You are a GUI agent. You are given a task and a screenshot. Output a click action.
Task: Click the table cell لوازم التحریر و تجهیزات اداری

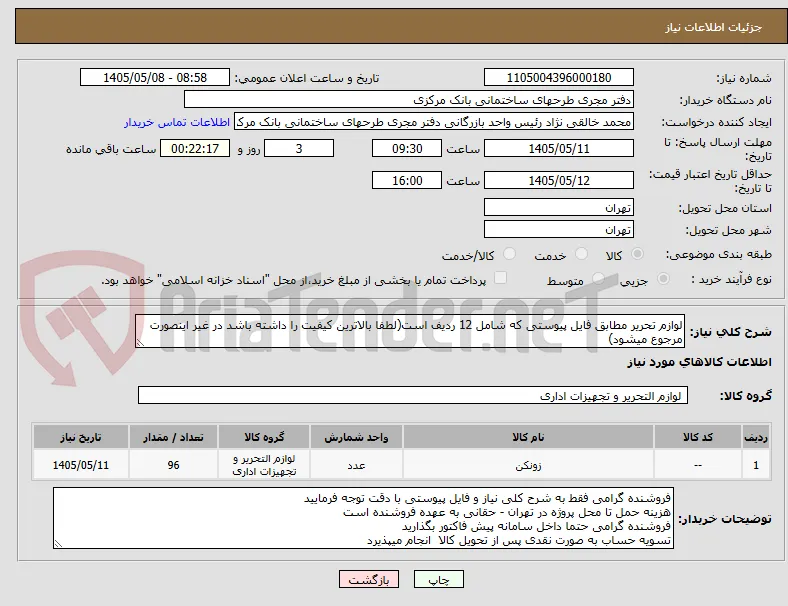264,465
